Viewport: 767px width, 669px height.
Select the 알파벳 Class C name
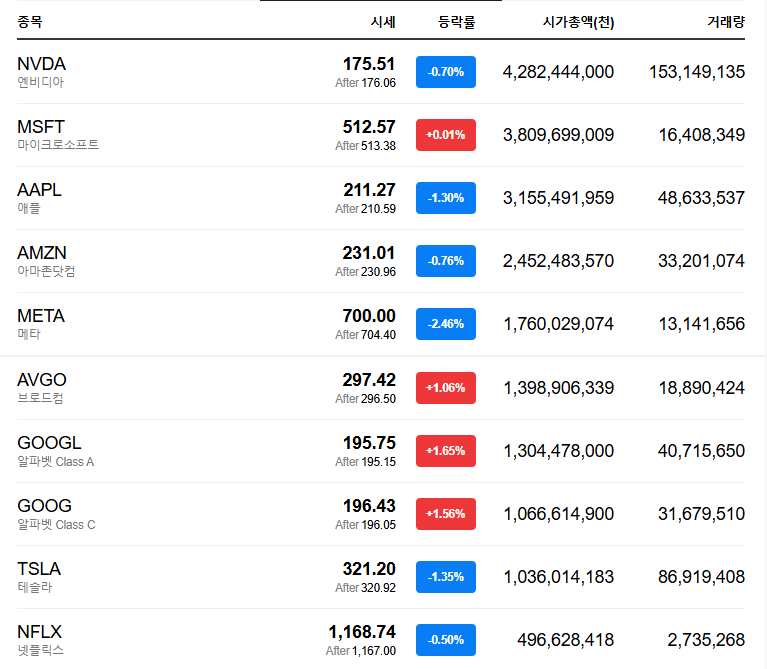pyautogui.click(x=56, y=525)
